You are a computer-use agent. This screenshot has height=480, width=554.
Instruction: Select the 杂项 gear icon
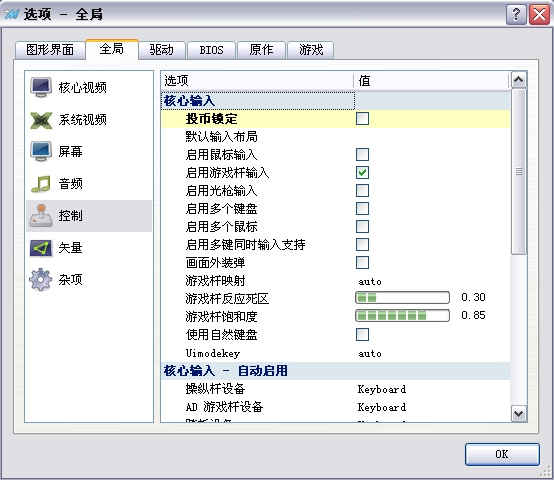[x=41, y=279]
